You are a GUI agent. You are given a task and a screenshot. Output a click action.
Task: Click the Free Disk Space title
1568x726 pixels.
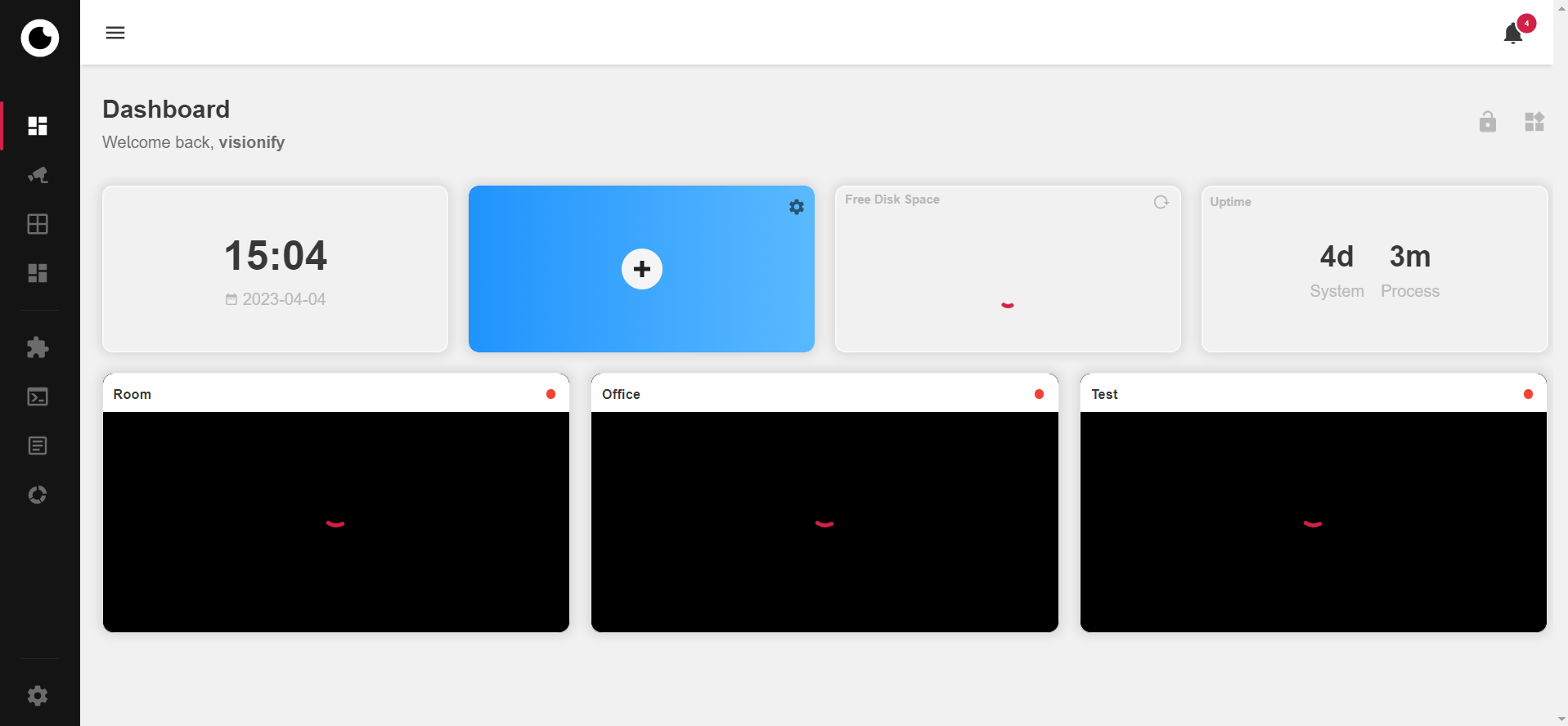tap(892, 199)
